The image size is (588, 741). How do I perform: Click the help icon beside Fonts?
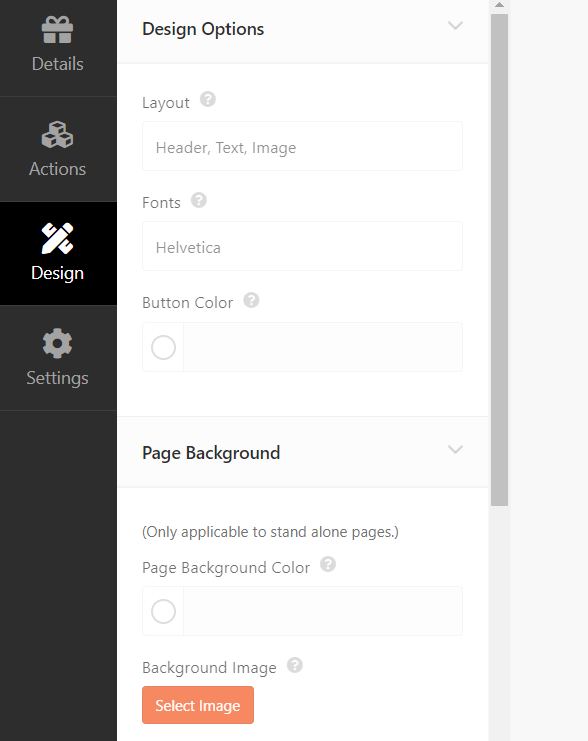(199, 200)
